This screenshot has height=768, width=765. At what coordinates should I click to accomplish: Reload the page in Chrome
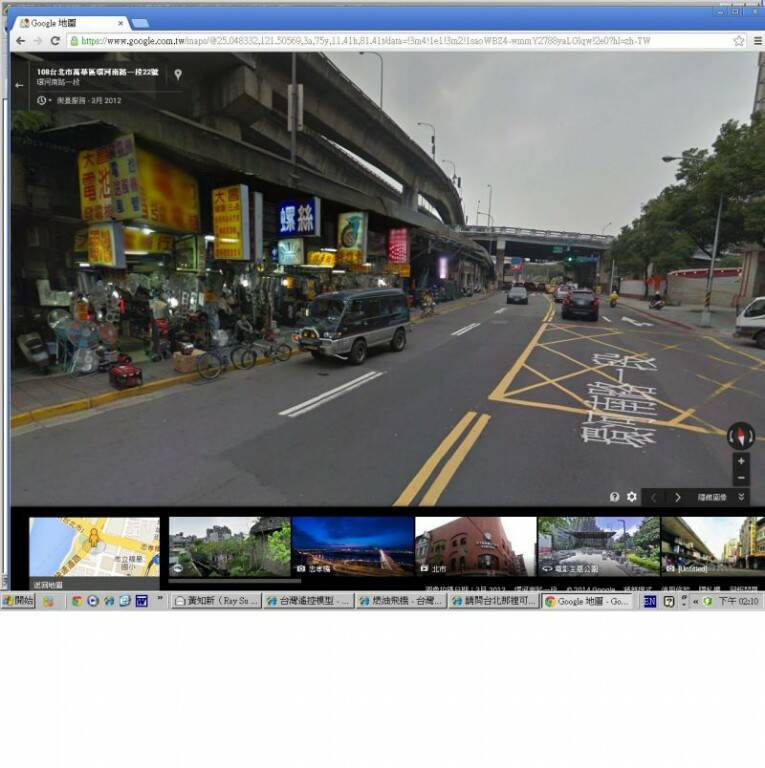click(55, 41)
